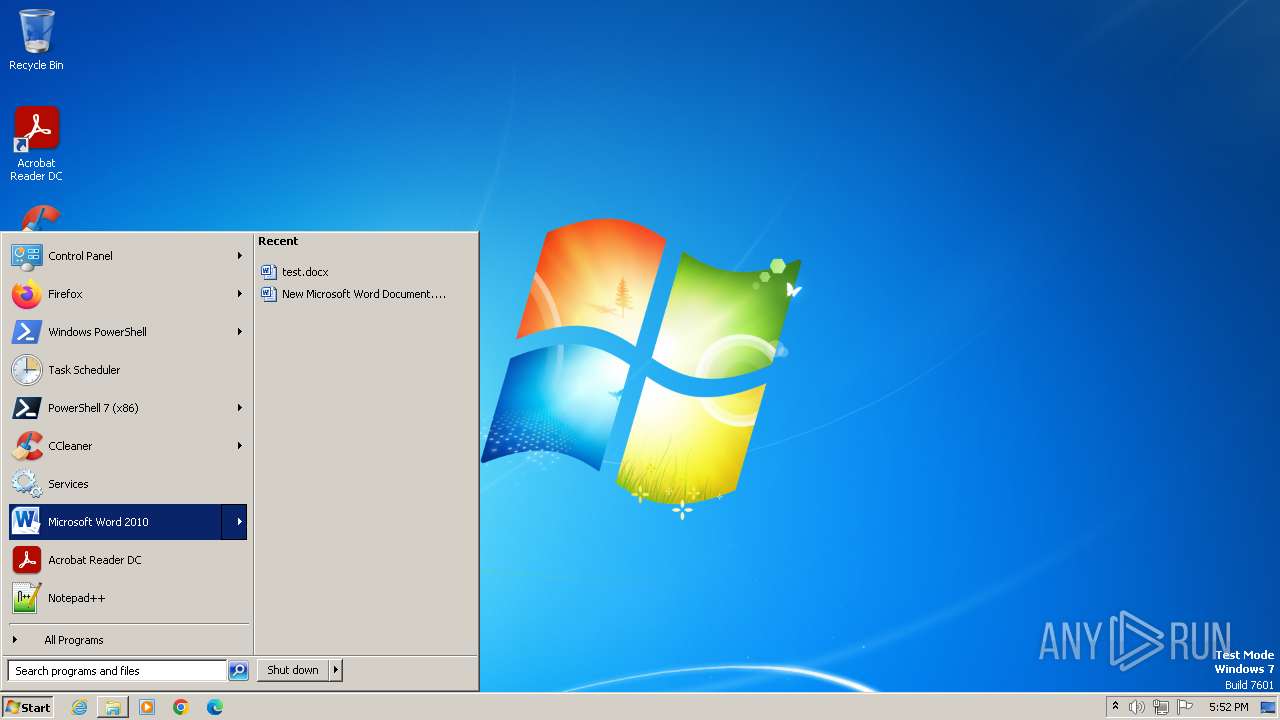The height and width of the screenshot is (720, 1280).
Task: Expand the Shut down options arrow
Action: click(x=335, y=670)
